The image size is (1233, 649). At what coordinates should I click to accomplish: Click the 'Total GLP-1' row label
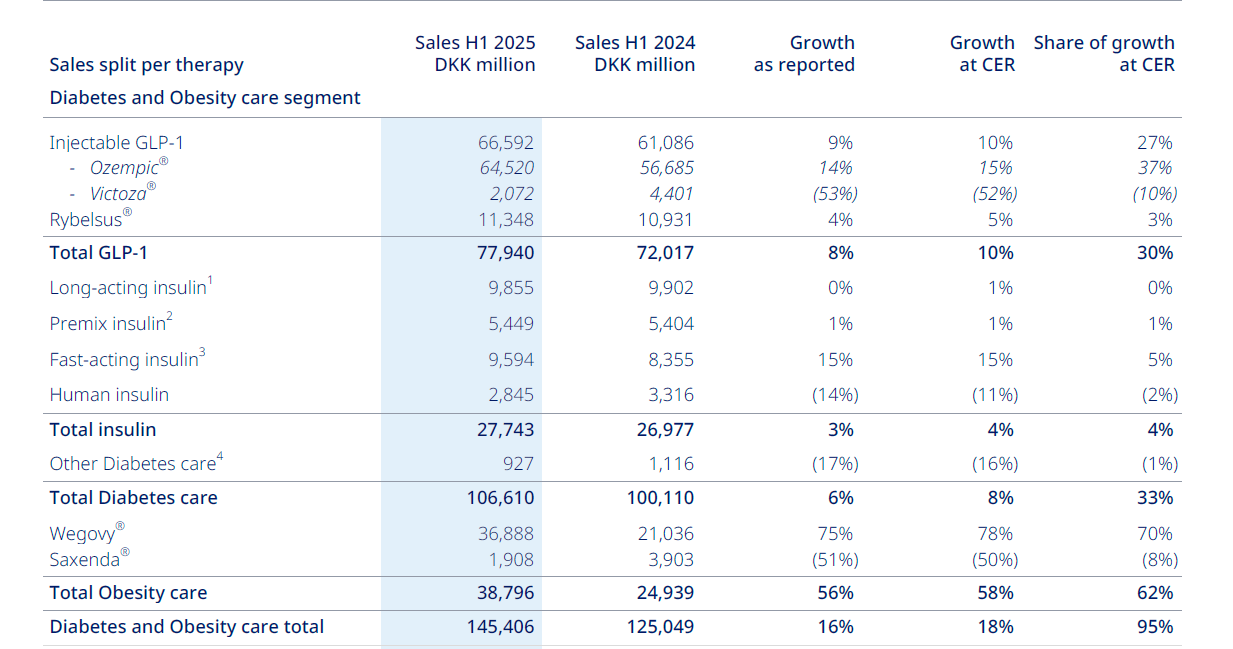pyautogui.click(x=99, y=253)
